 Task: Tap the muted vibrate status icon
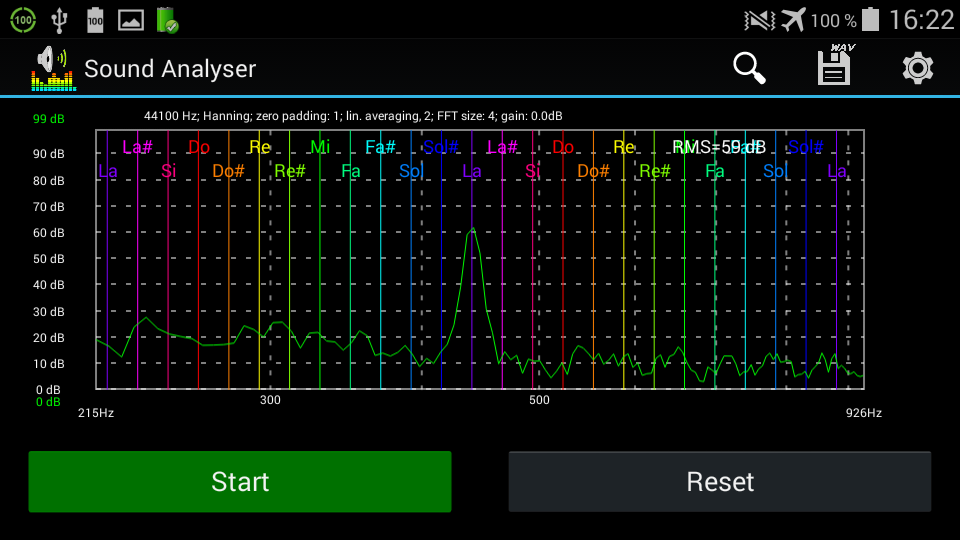tap(759, 19)
